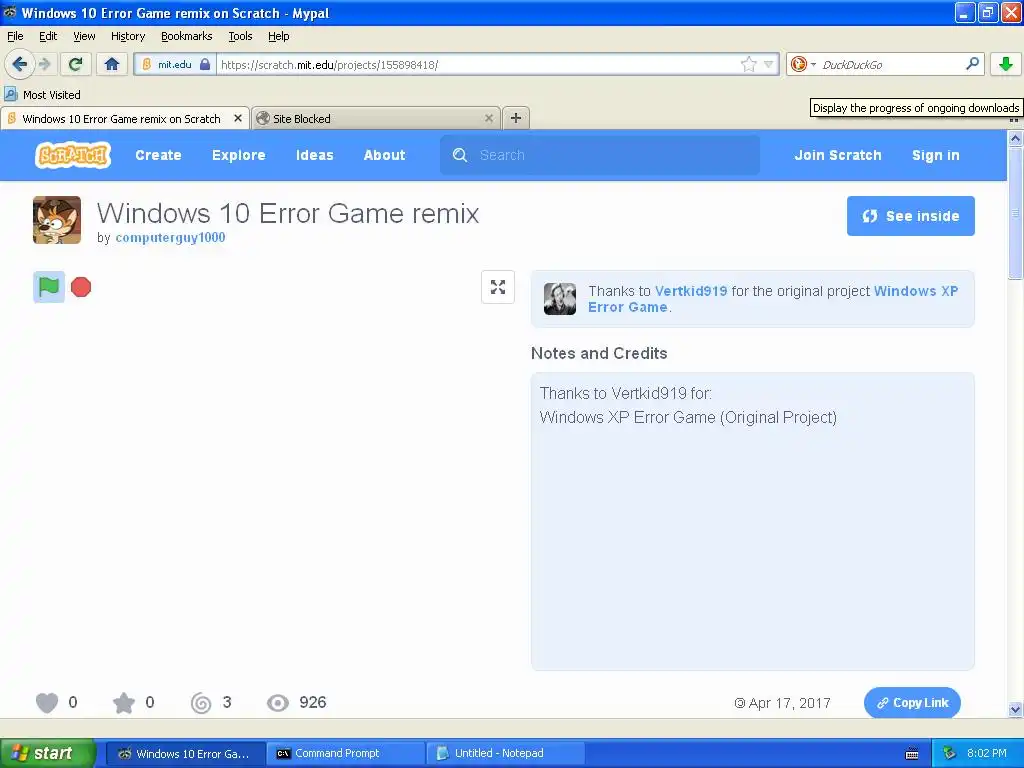Image resolution: width=1024 pixels, height=768 pixels.
Task: Click the Apr 17, 2017 date text
Action: [789, 703]
